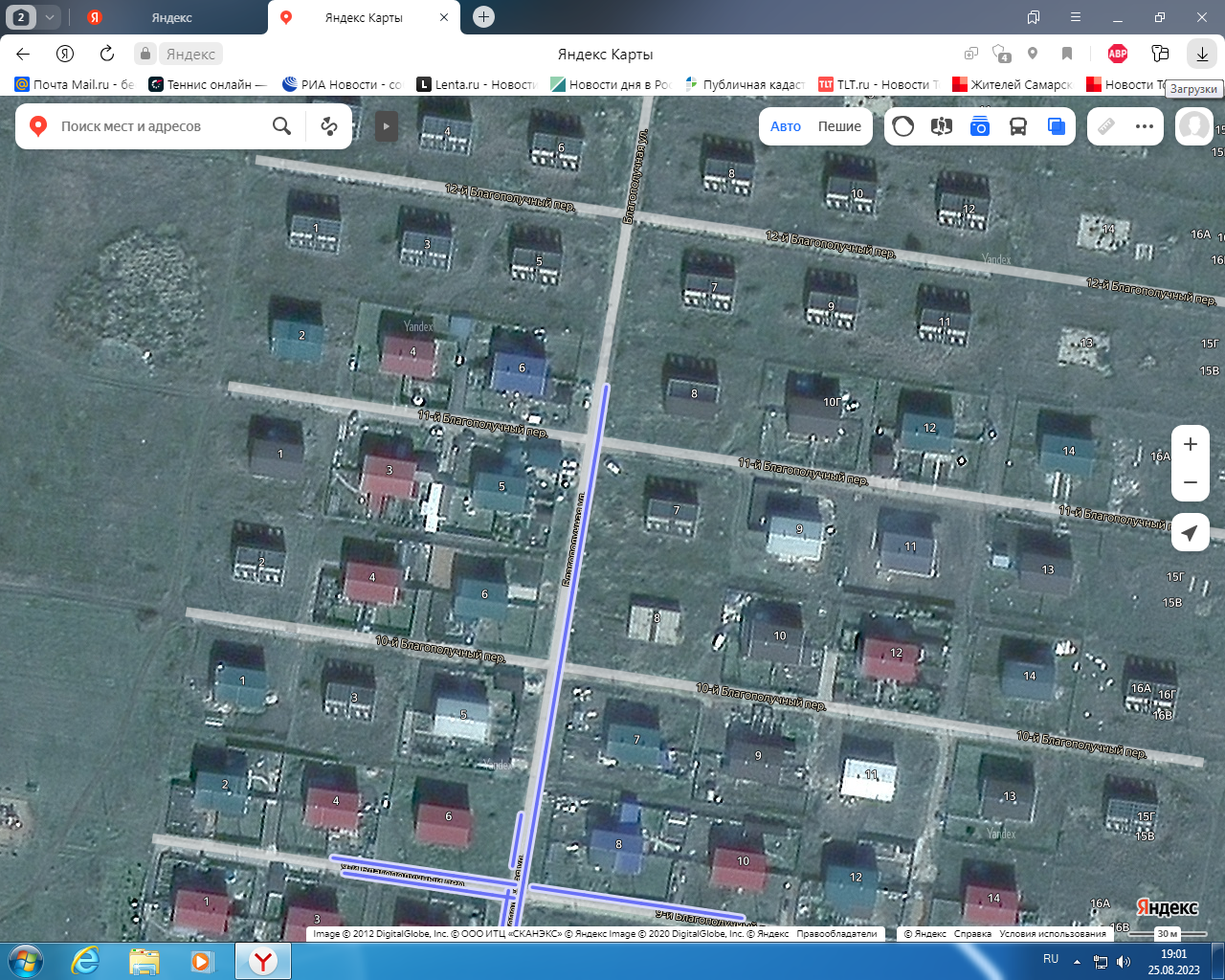
Task: Switch to the Яндекс browser tab
Action: click(172, 17)
